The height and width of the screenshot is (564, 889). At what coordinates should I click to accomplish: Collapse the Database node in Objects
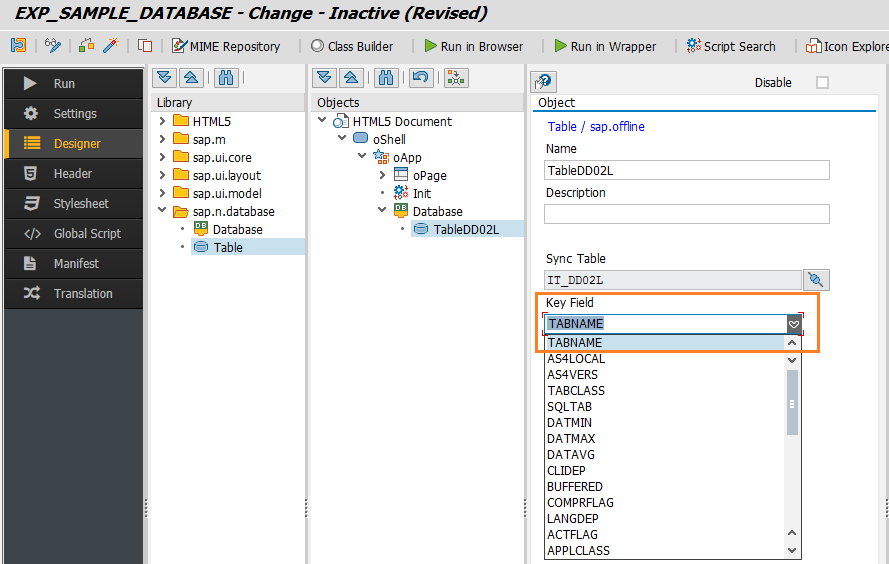point(383,210)
